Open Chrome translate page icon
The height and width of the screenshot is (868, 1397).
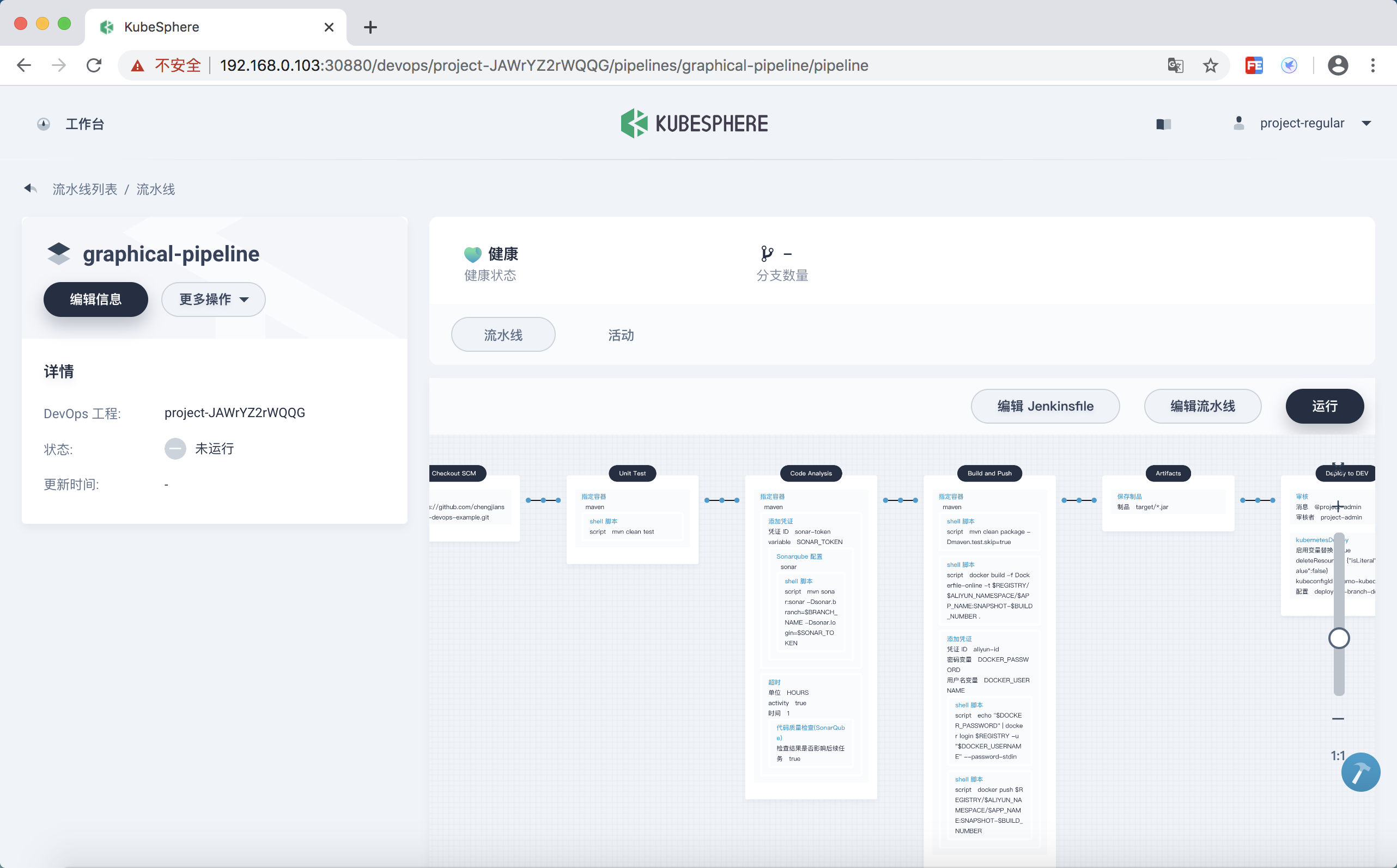click(1175, 65)
